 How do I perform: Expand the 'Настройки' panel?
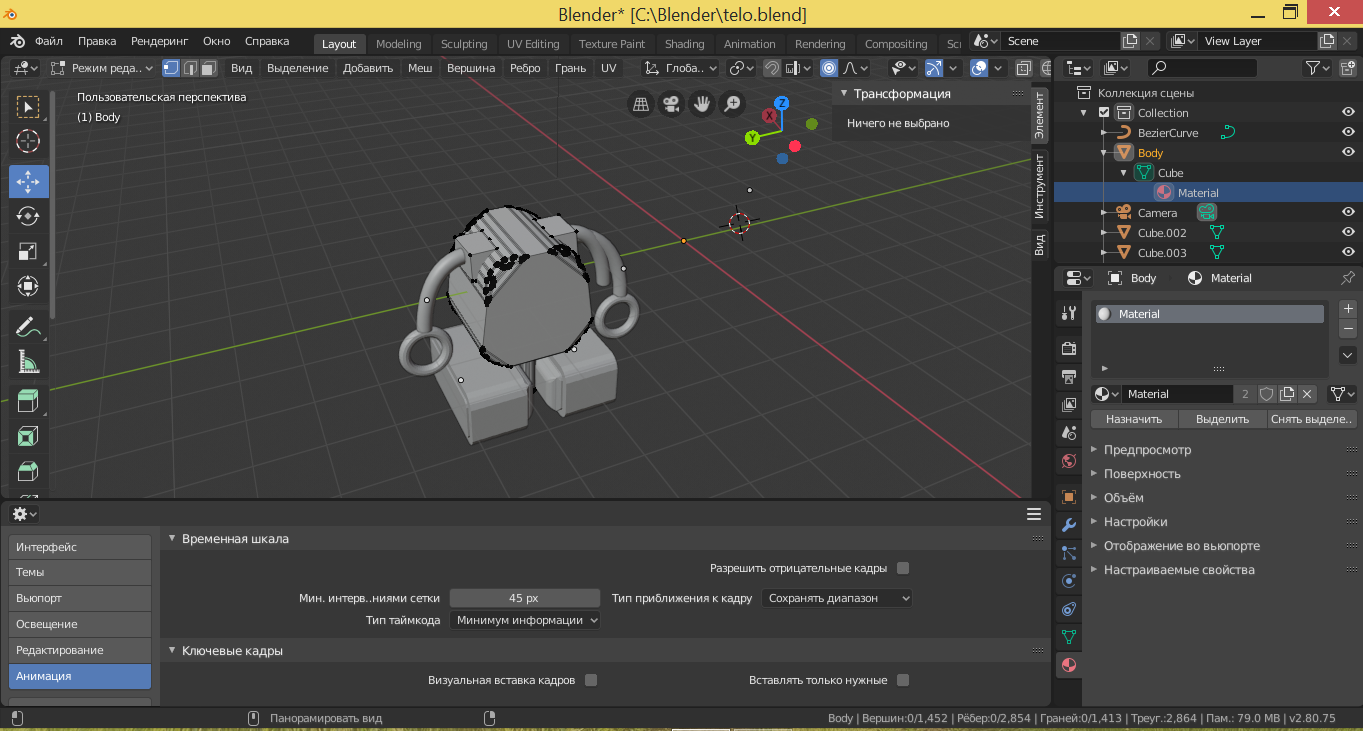(x=1135, y=522)
